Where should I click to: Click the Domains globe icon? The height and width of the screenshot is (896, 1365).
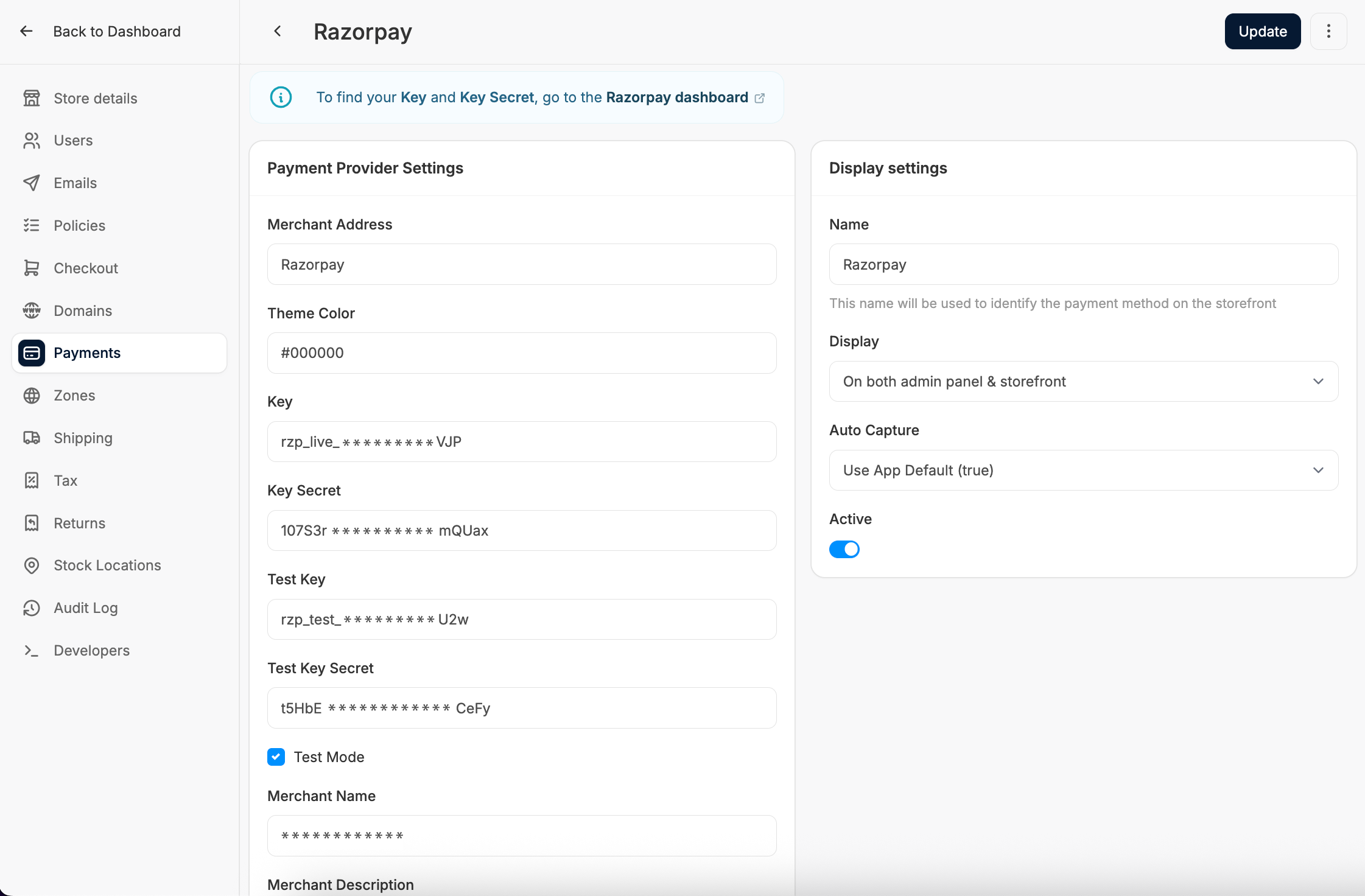[32, 310]
